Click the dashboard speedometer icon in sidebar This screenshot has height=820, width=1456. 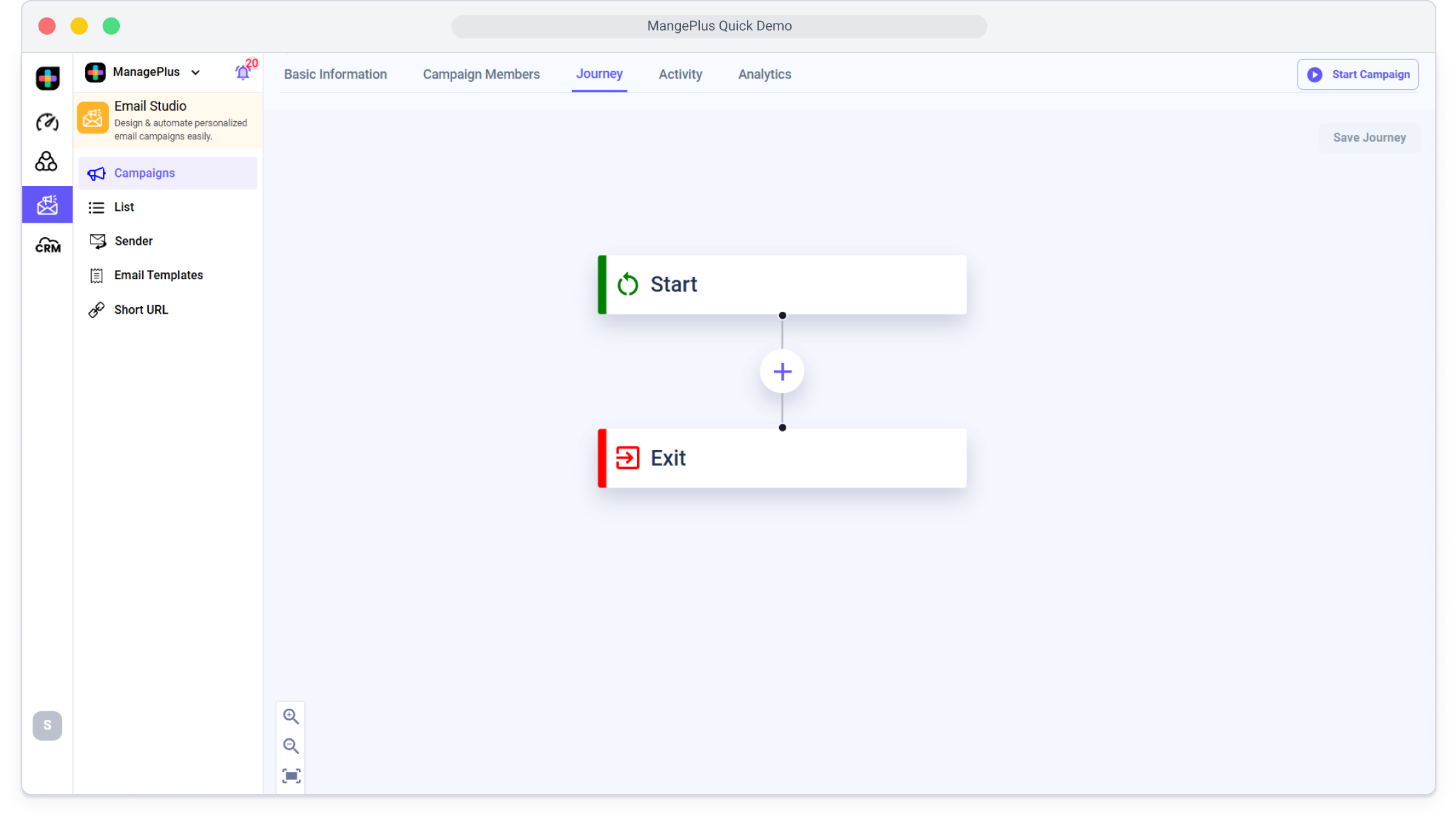click(x=47, y=122)
